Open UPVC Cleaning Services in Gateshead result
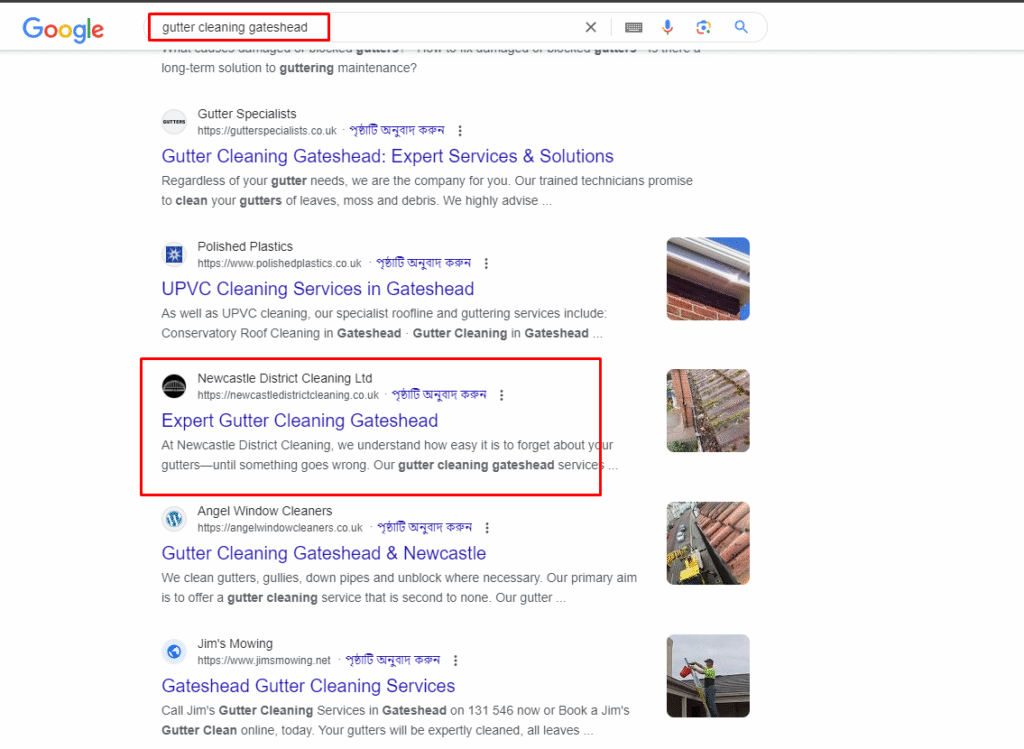This screenshot has width=1024, height=749. coord(317,289)
